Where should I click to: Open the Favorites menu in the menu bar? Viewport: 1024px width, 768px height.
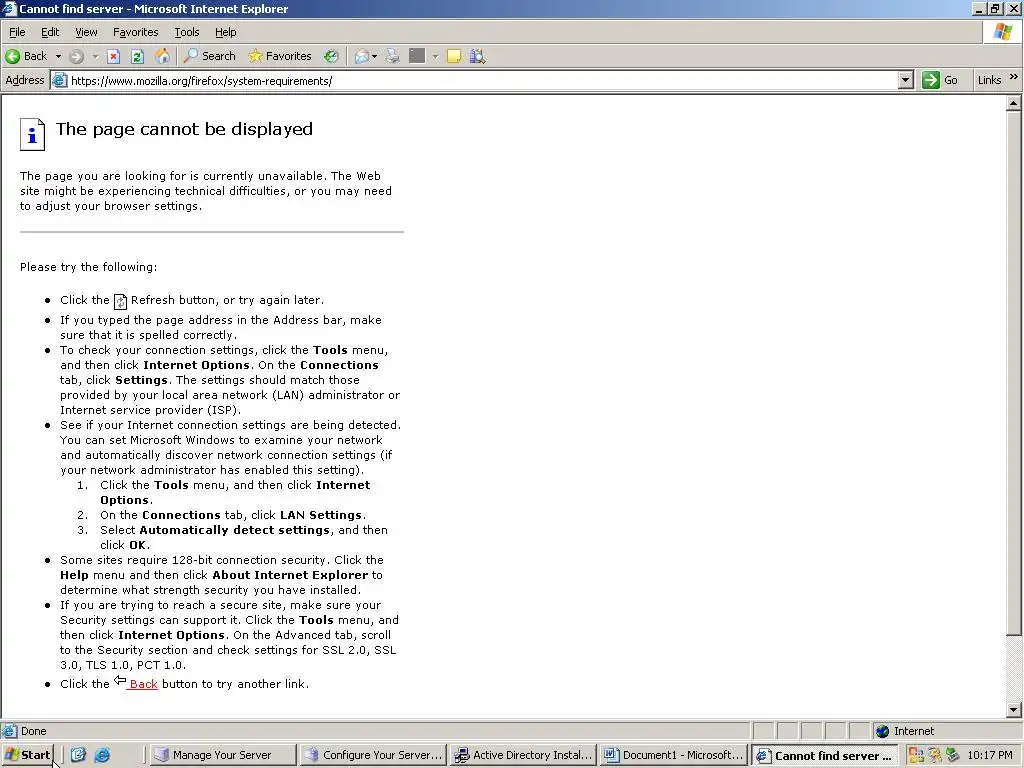point(135,32)
